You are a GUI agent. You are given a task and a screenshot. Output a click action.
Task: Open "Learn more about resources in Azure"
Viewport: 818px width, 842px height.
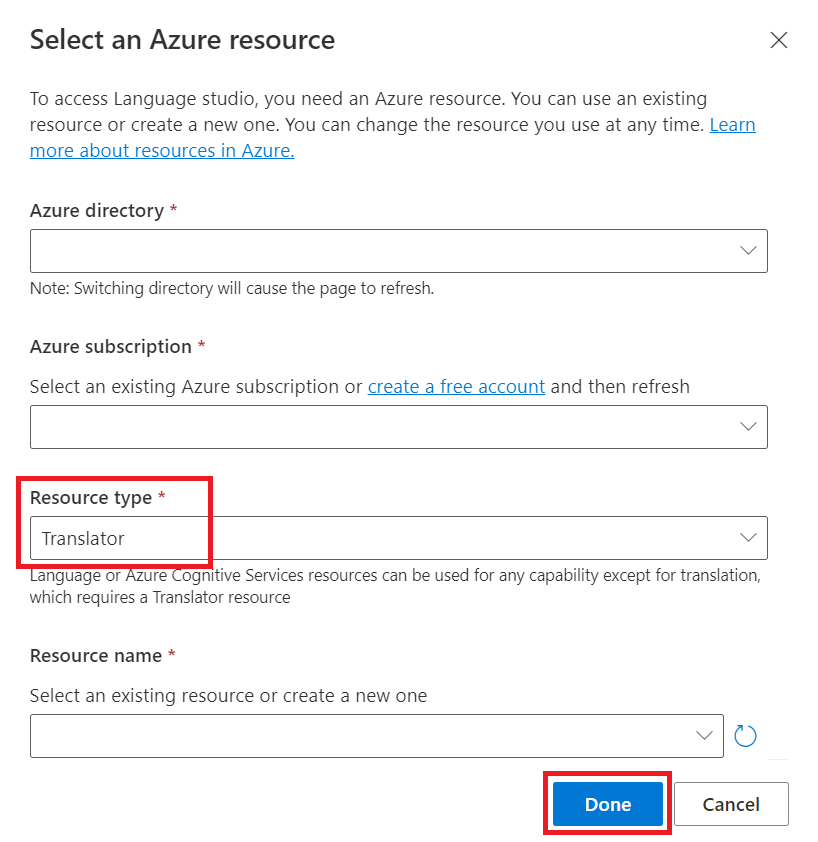point(162,150)
